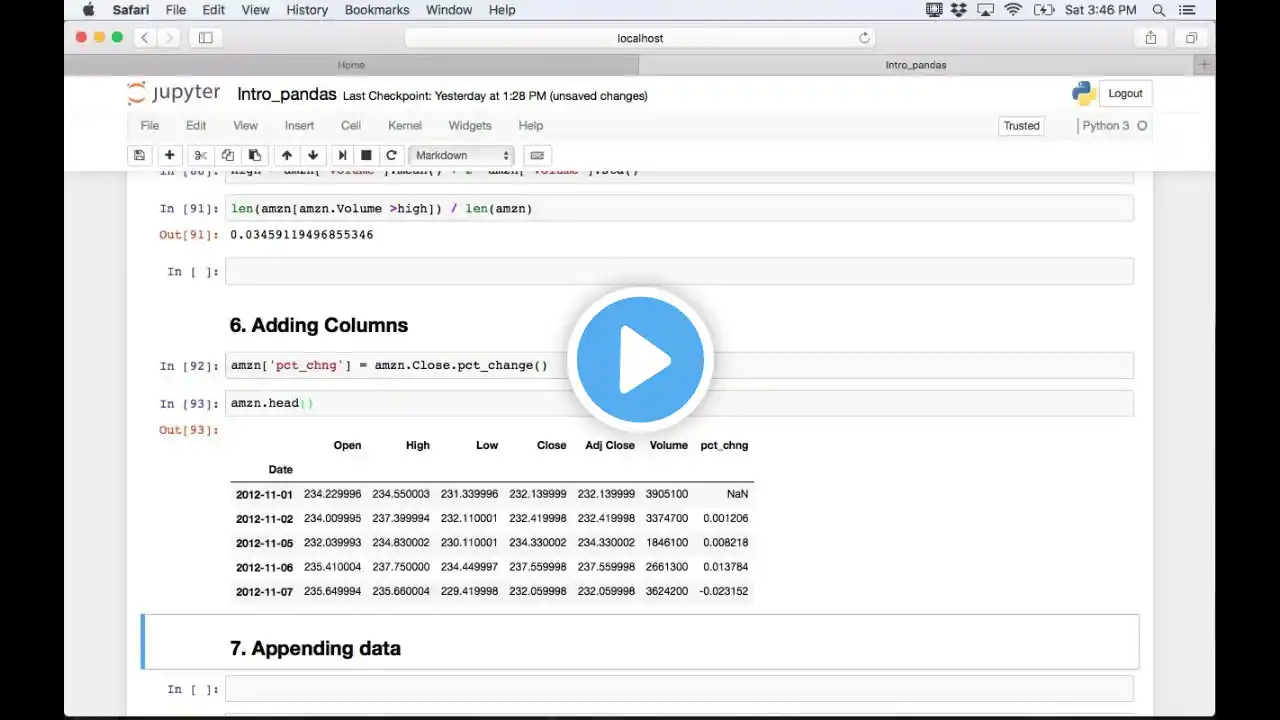Show all tabs overview in Safari

click(1191, 38)
